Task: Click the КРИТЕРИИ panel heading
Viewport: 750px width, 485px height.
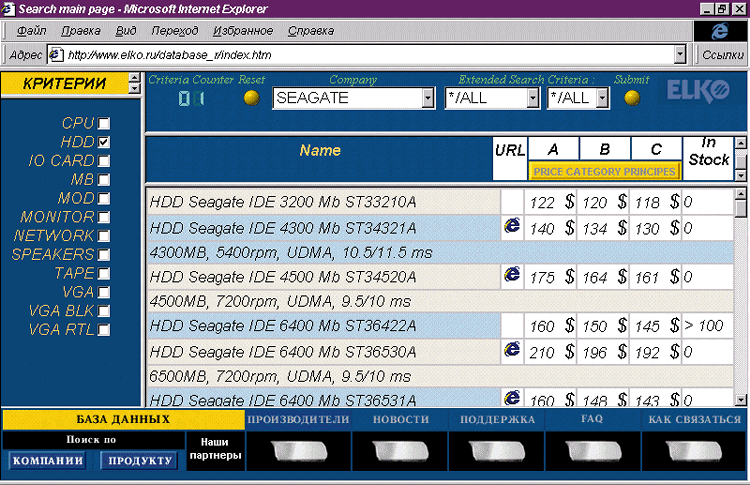Action: click(x=65, y=84)
